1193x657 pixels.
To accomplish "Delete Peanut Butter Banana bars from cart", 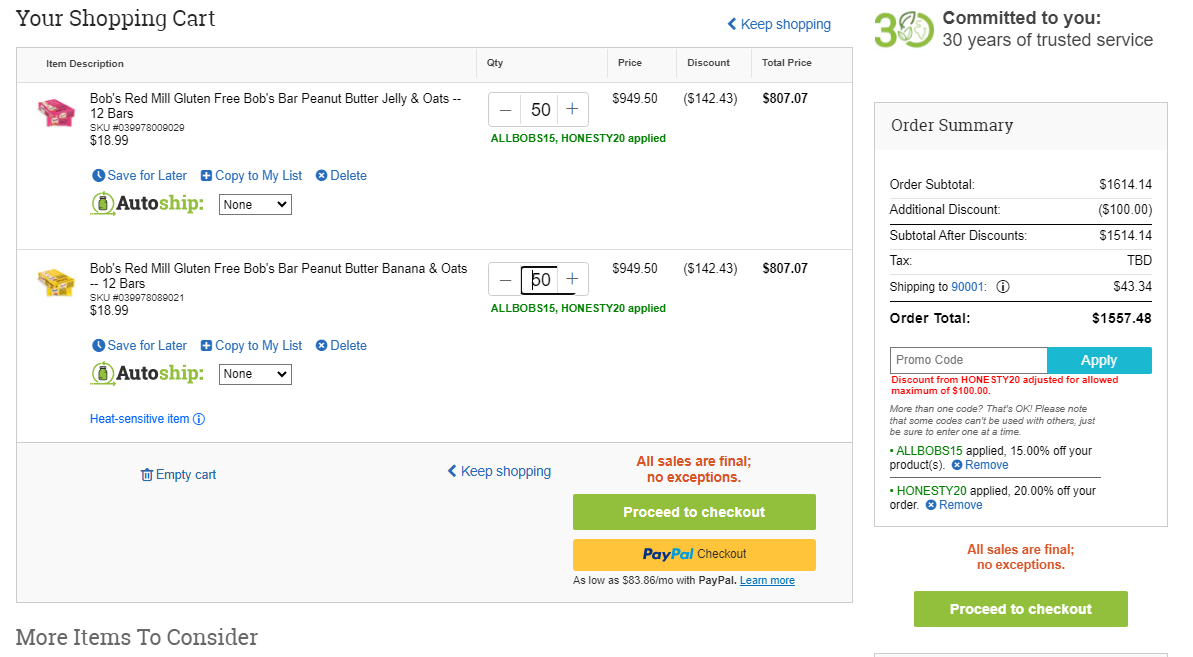I will click(341, 345).
